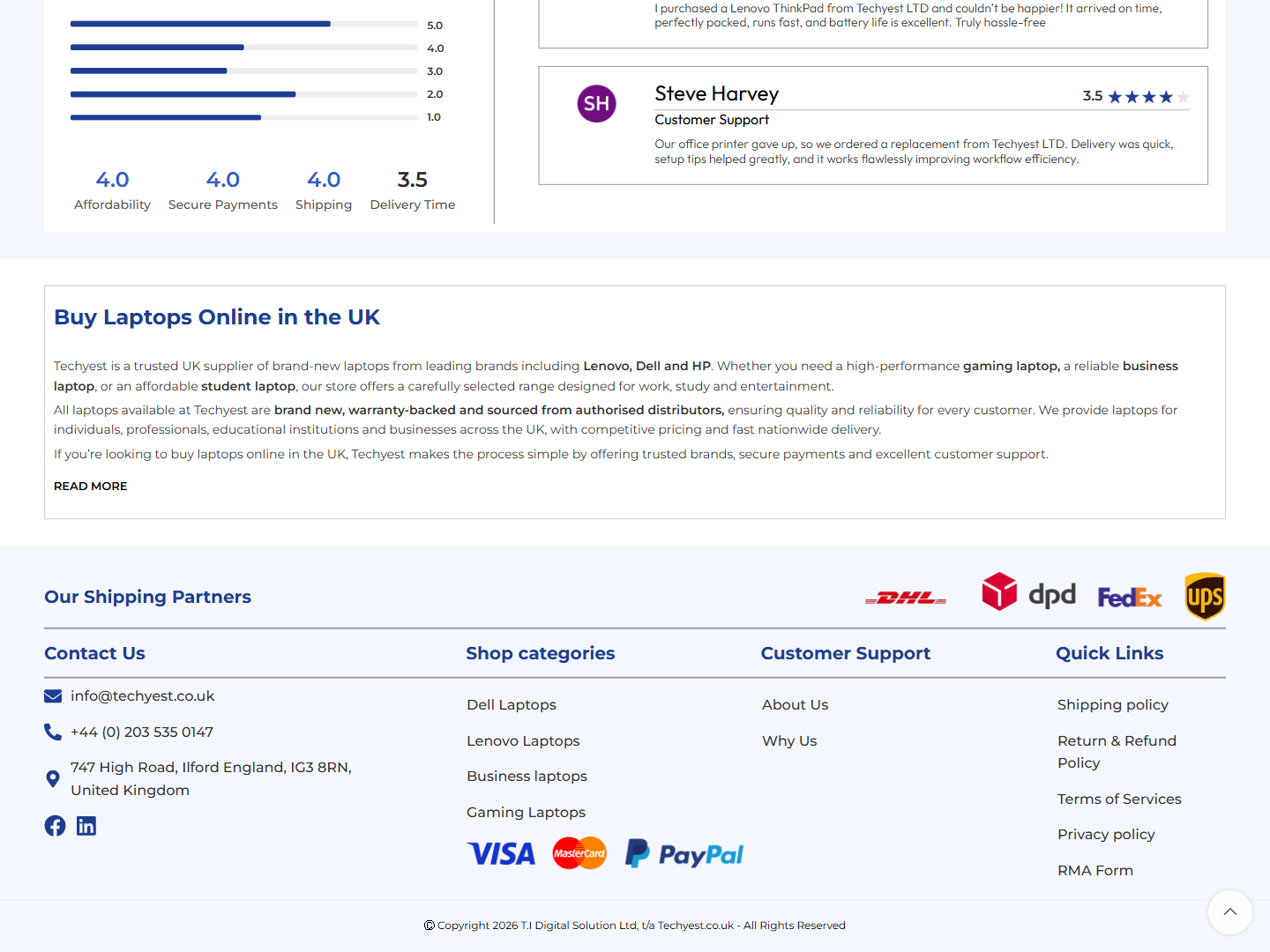Expand text with READ MORE
1270x952 pixels.
pyautogui.click(x=91, y=487)
